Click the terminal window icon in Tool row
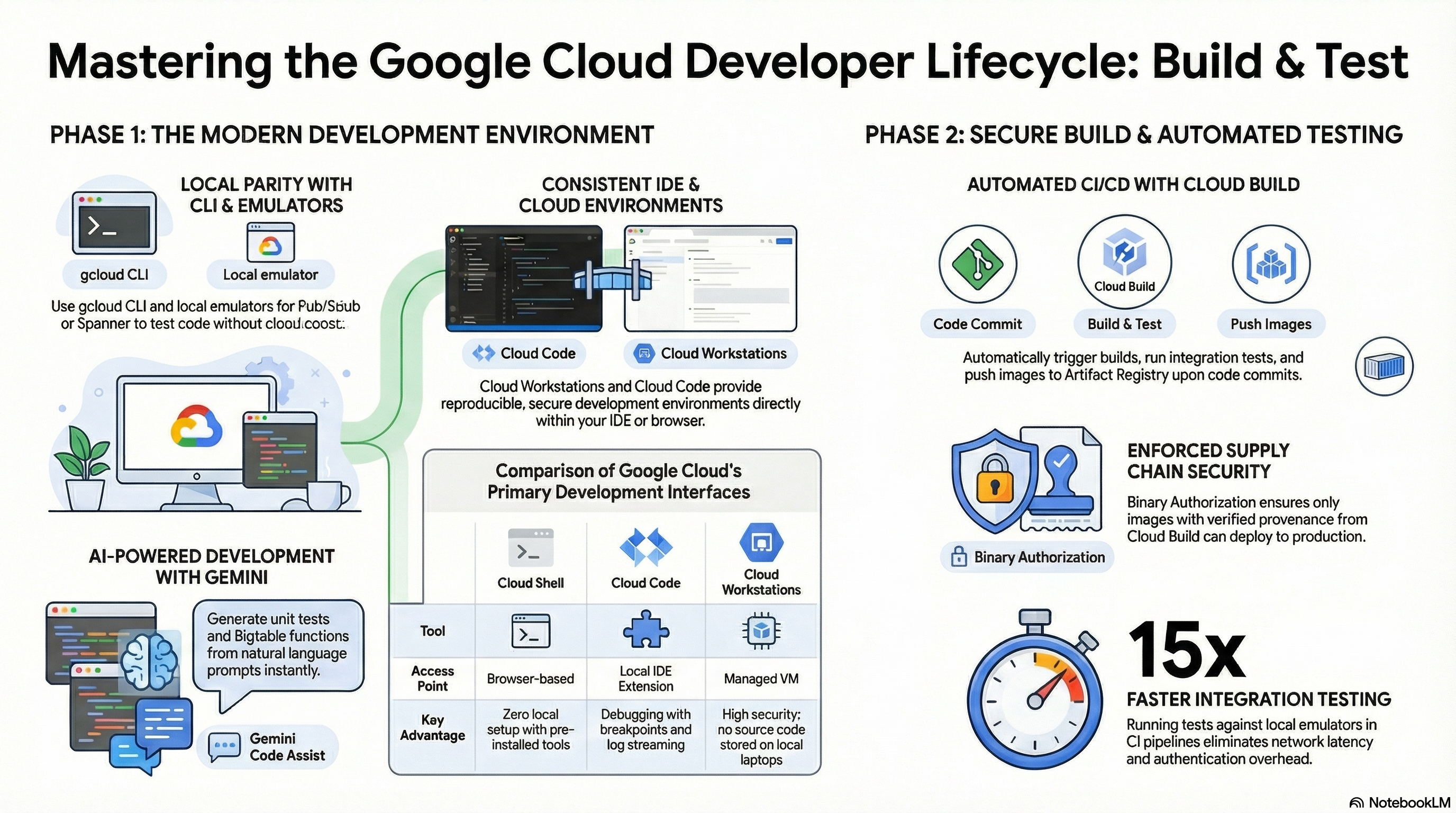Image resolution: width=1456 pixels, height=813 pixels. 530,630
